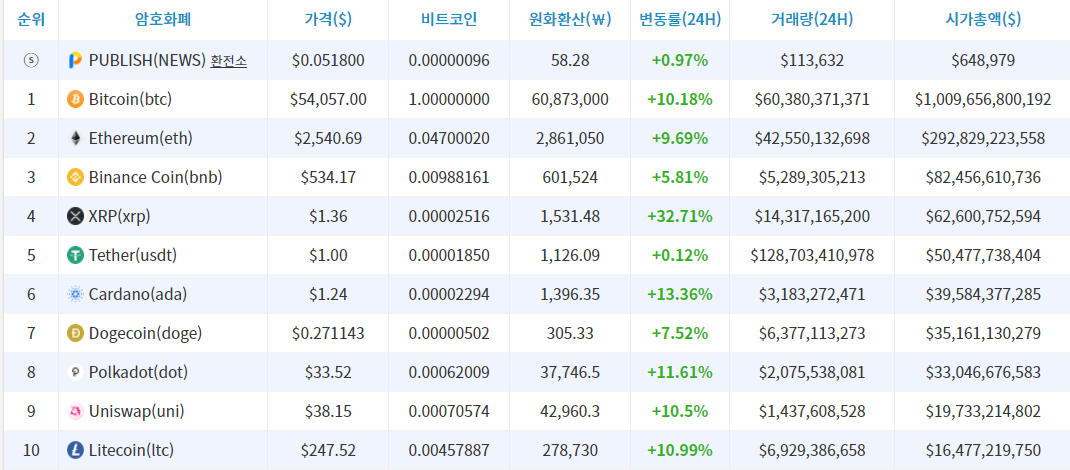Image resolution: width=1070 pixels, height=470 pixels.
Task: Select Litecoin price $247.52
Action: point(328,451)
